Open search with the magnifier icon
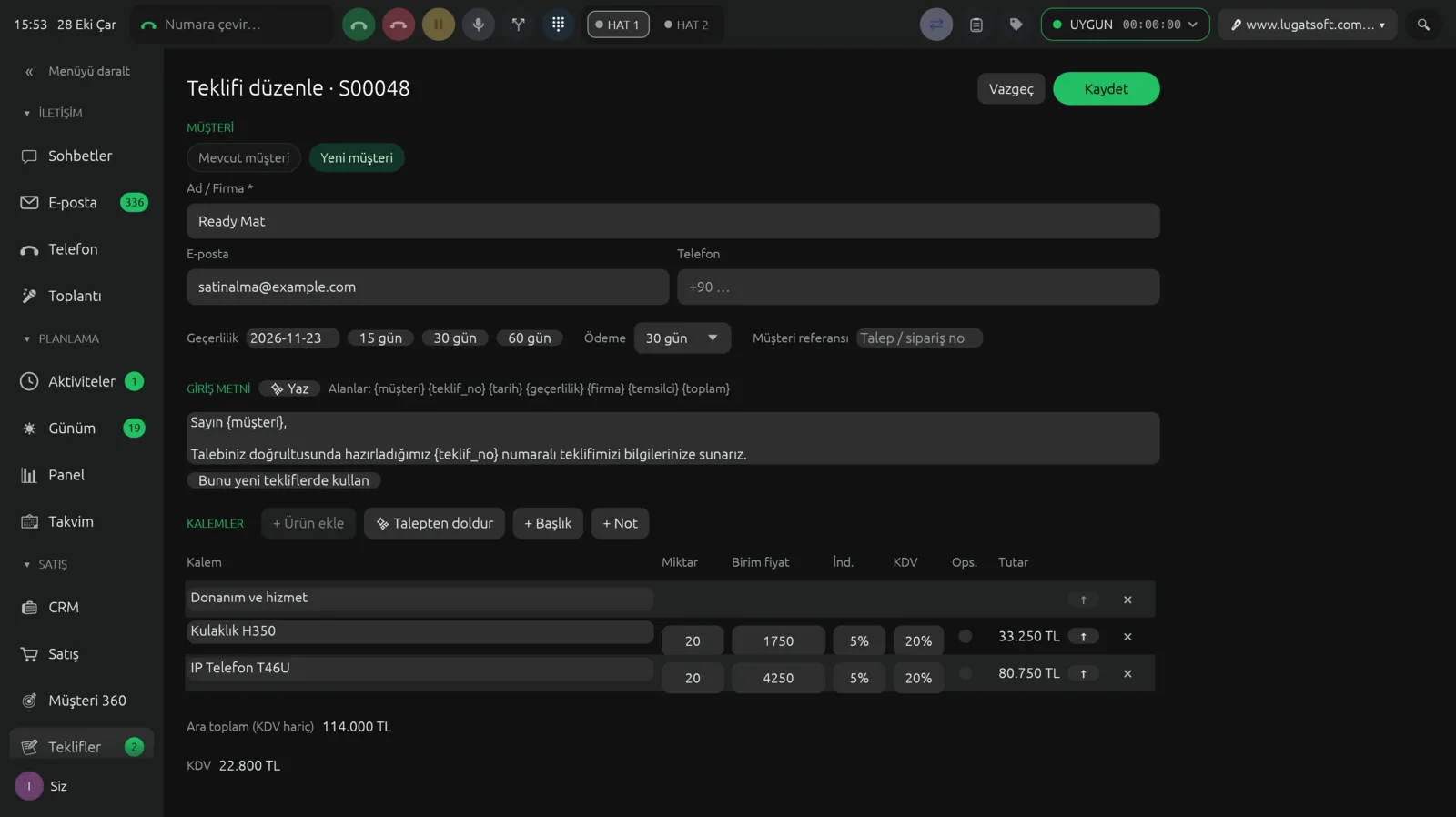The width and height of the screenshot is (1456, 817). (1423, 25)
